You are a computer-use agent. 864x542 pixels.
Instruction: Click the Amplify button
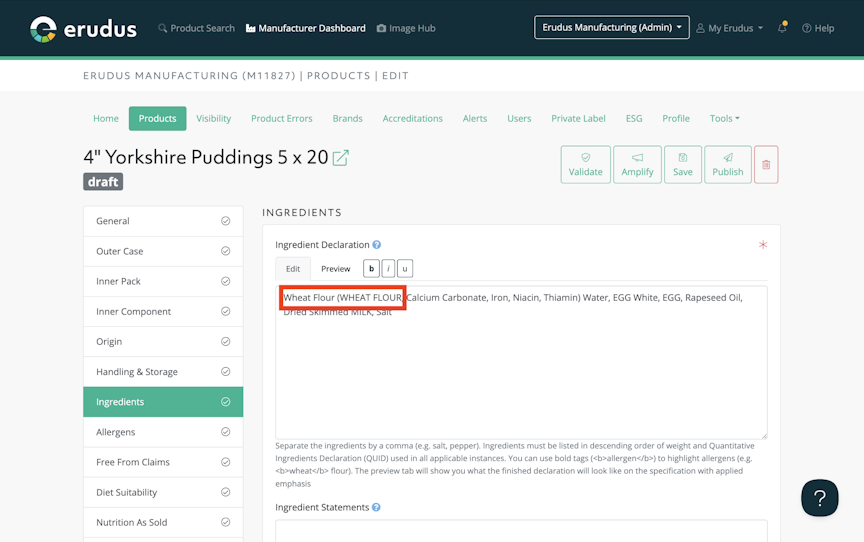(638, 165)
